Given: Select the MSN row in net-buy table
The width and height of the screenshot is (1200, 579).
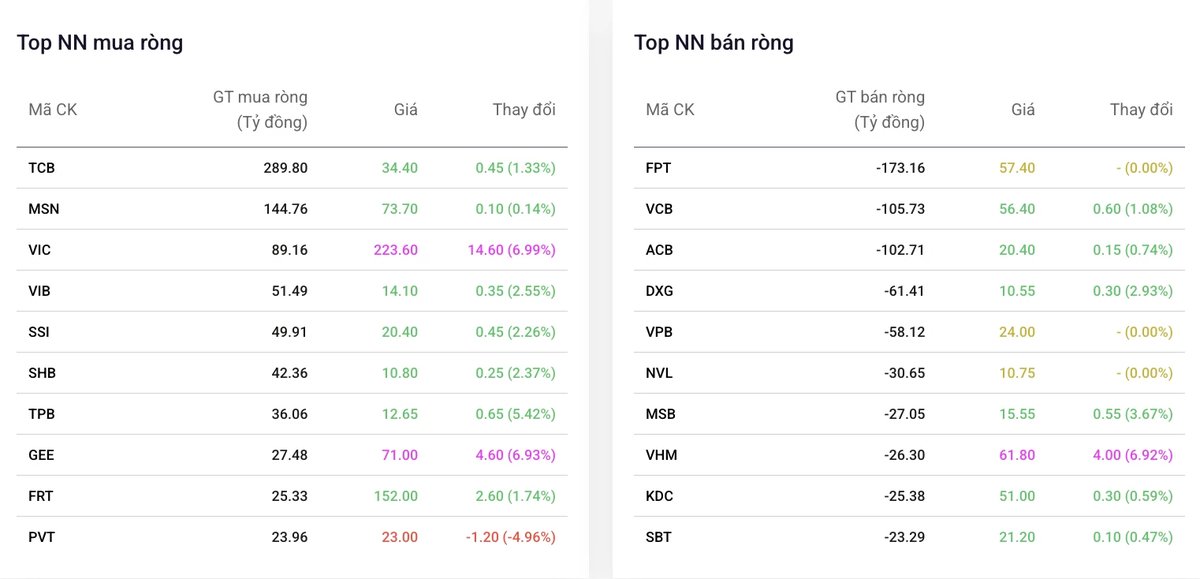Looking at the screenshot, I should tap(292, 209).
